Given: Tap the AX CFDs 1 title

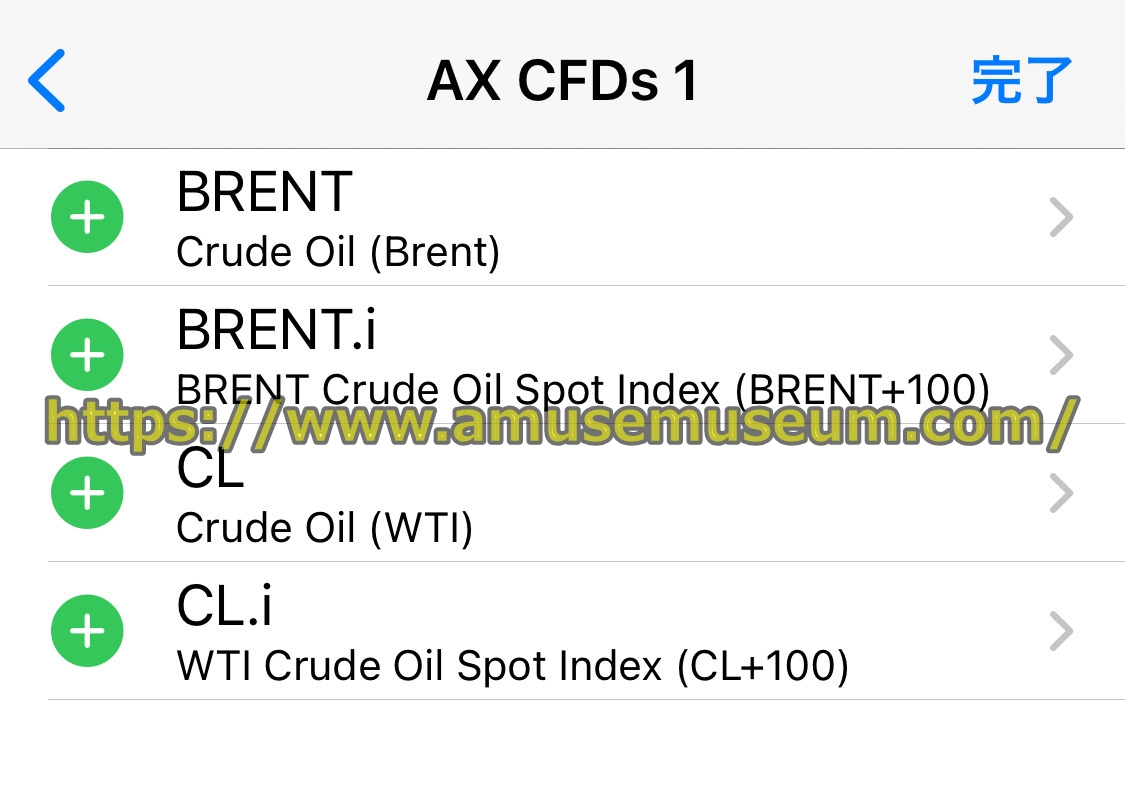Looking at the screenshot, I should [x=562, y=80].
